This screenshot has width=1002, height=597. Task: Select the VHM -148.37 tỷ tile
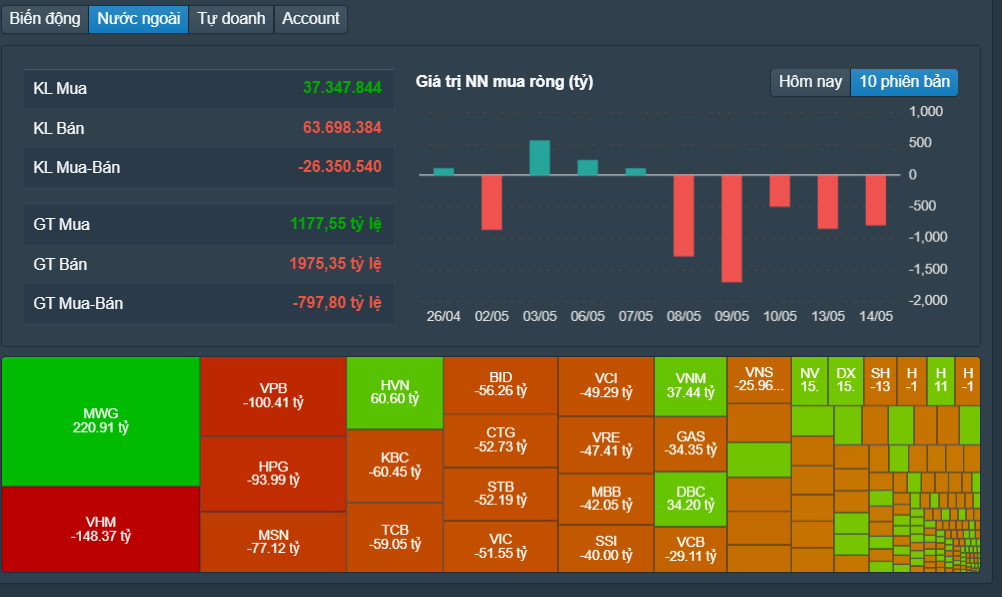(x=101, y=529)
